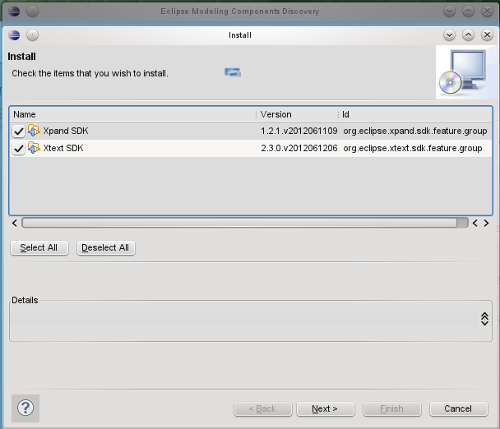Click the Xtext SDK feature icon
500x429 pixels.
tap(34, 148)
